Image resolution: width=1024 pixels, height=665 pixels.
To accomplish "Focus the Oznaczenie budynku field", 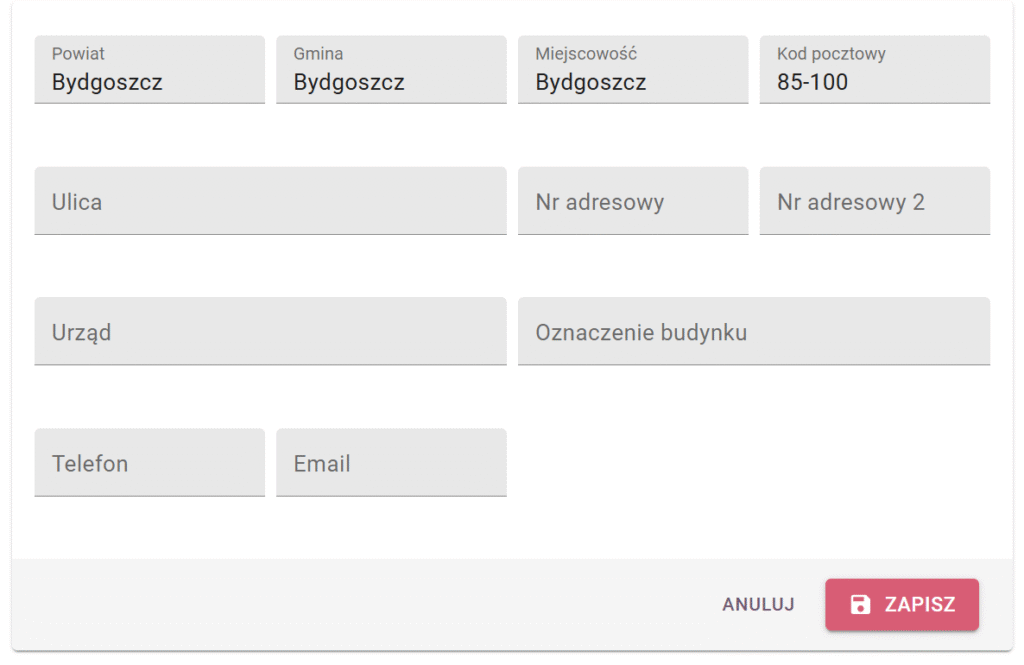I will click(x=754, y=331).
